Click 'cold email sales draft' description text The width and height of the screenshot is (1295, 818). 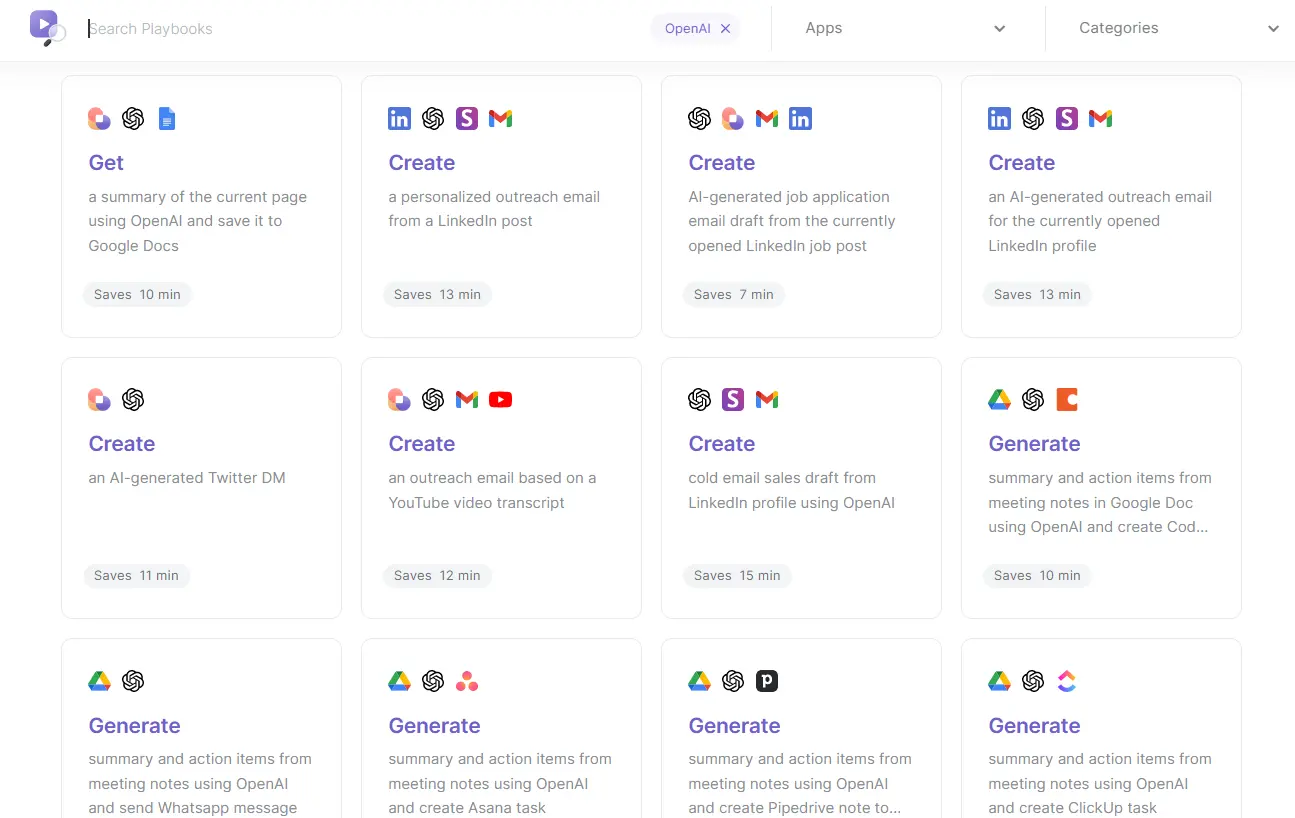click(792, 490)
